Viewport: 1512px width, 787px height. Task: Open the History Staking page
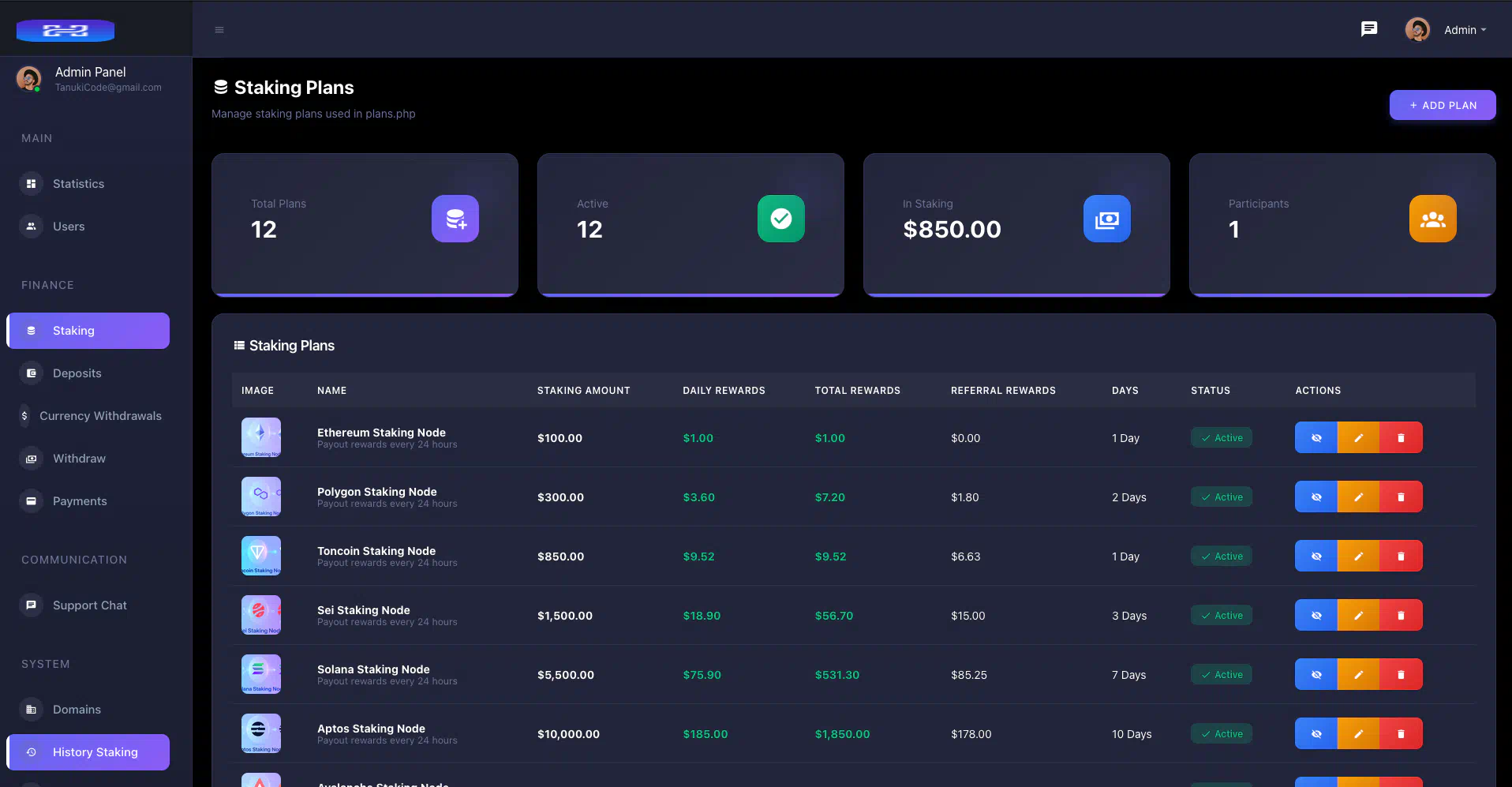click(95, 752)
